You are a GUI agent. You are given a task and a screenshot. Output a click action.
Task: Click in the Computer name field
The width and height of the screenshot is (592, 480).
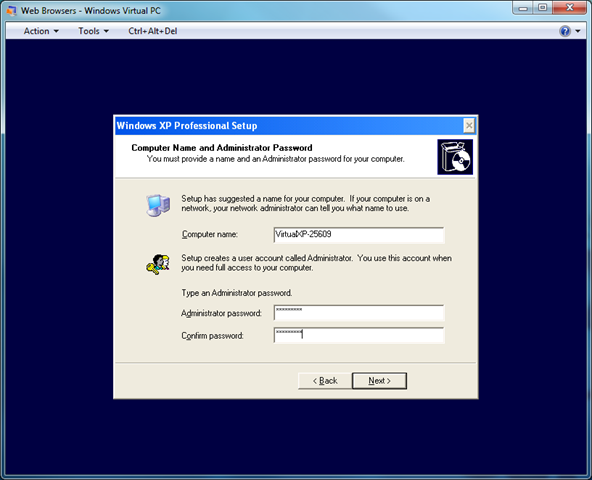(x=359, y=235)
